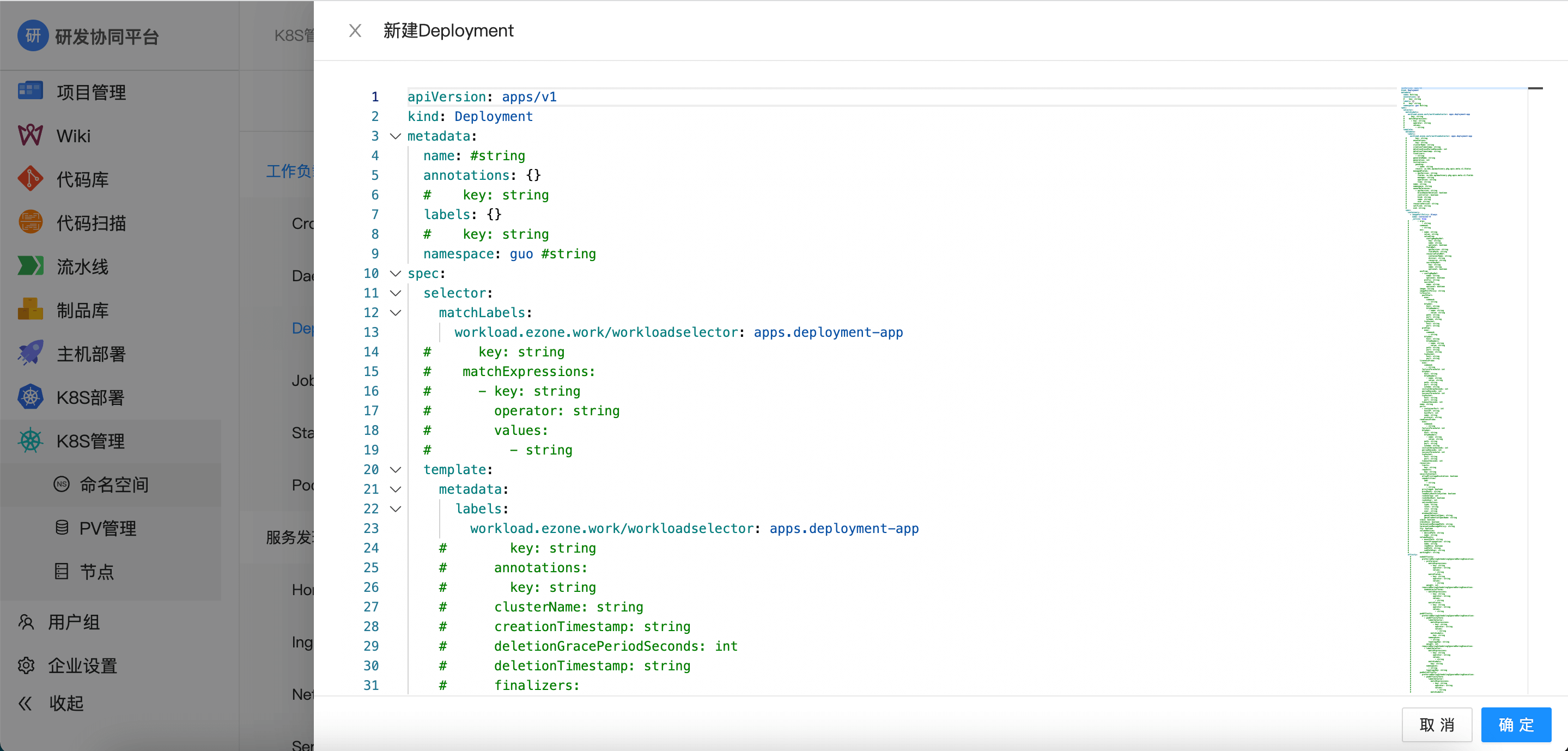Viewport: 1568px width, 751px height.
Task: Close the 新建Deployment drawer with X
Action: 355,31
